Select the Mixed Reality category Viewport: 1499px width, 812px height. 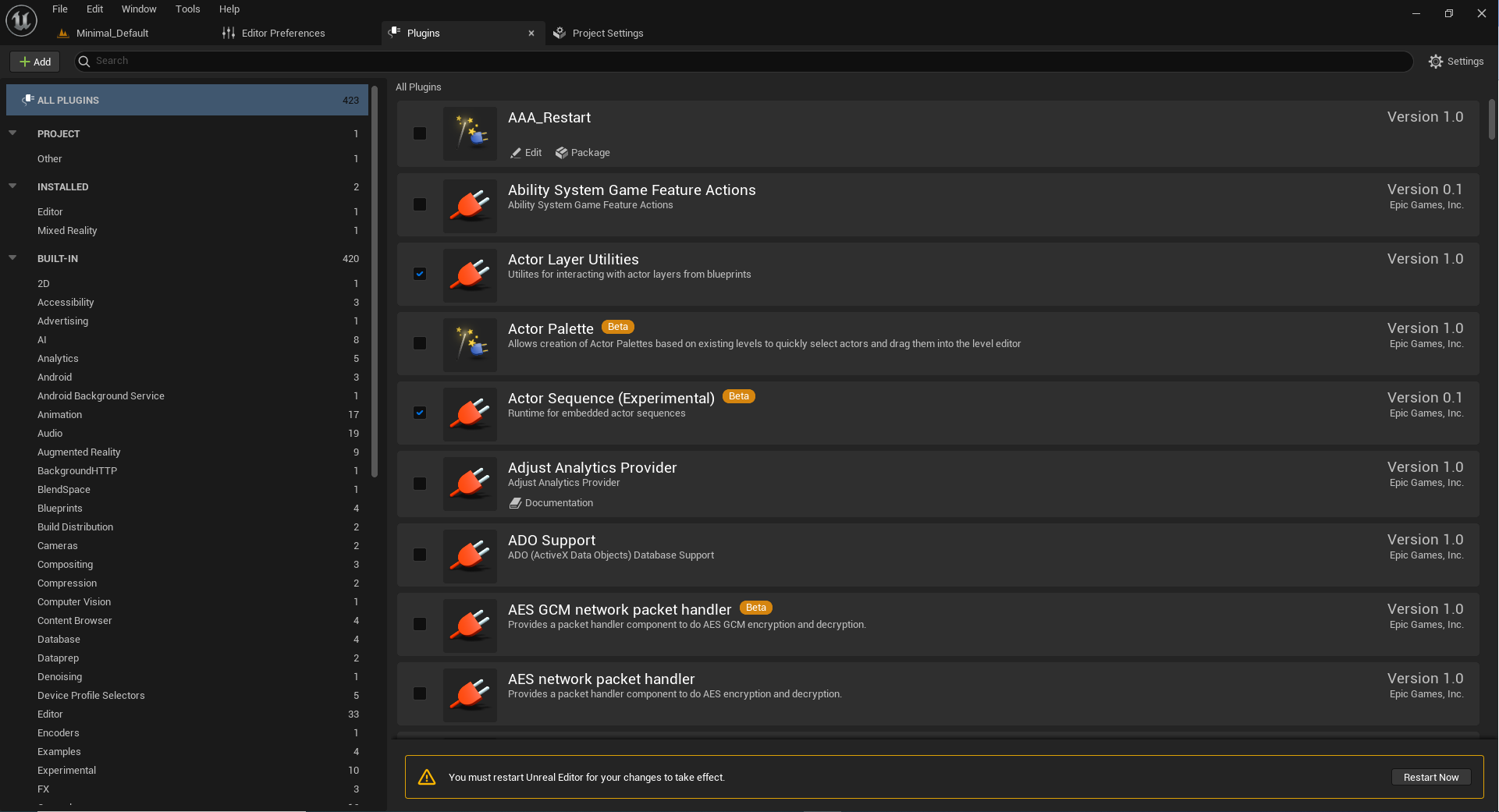pos(187,231)
